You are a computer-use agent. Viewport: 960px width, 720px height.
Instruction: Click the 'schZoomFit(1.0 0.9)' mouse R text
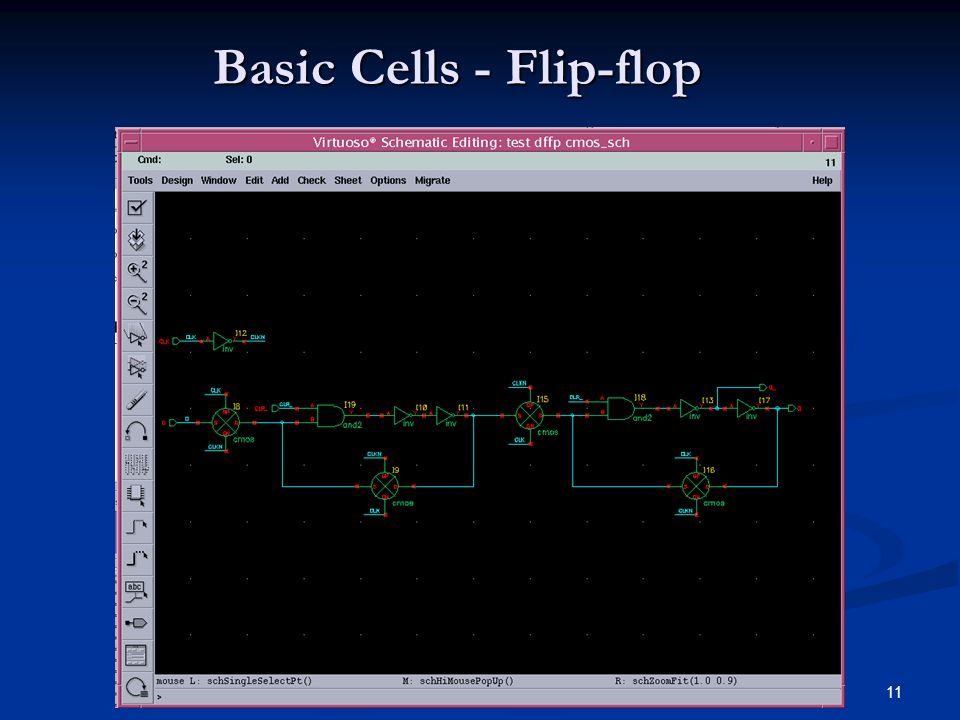pyautogui.click(x=684, y=681)
